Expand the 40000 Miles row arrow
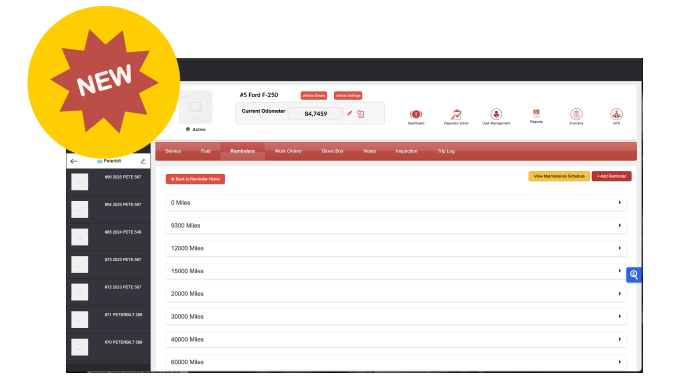Screen dimensions: 693x378 [x=620, y=340]
